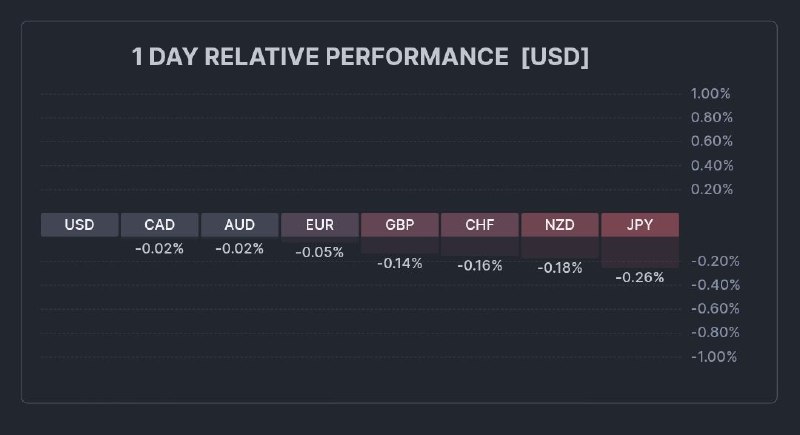Select the JPY currency bar

click(x=640, y=225)
